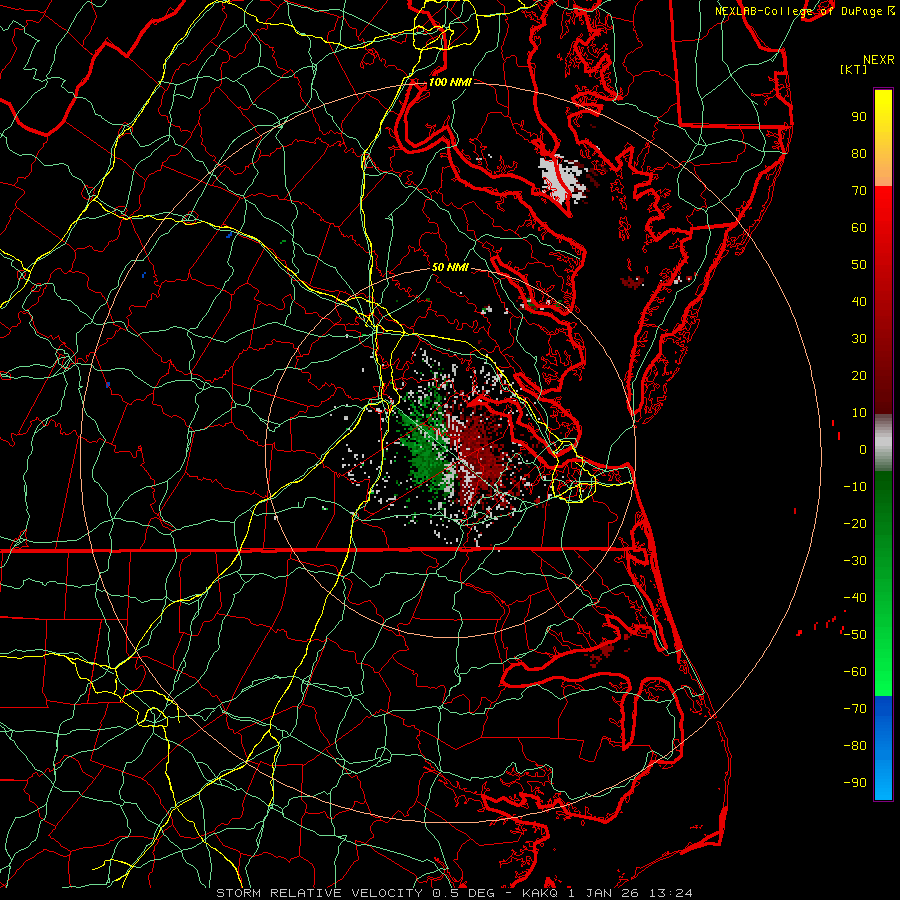
Task: Click the -60 value on the scale
Action: pos(855,672)
